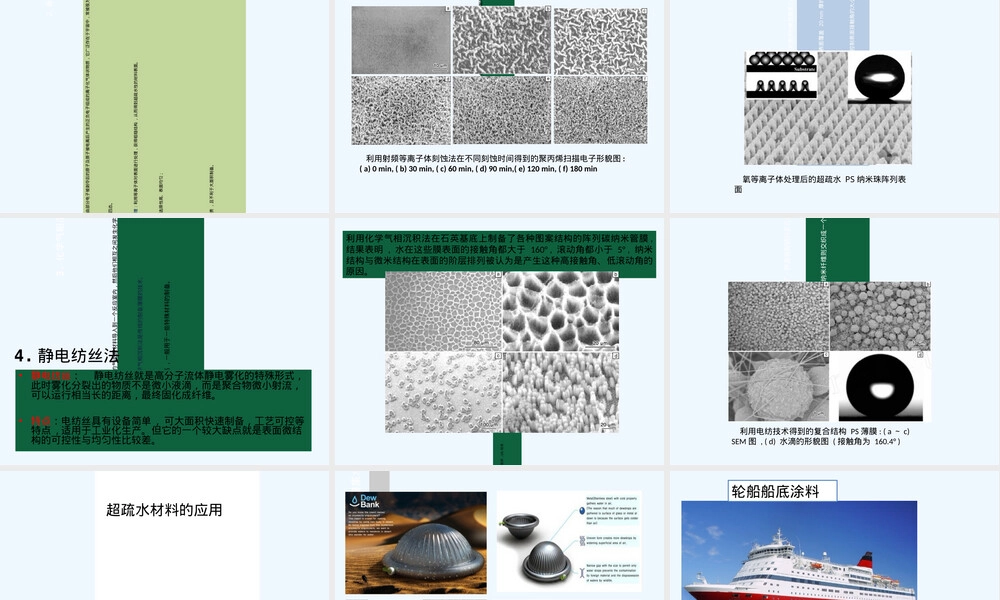Click the caption '利用电纺技术得到的复合结构 PS 薄膜'

(820, 436)
